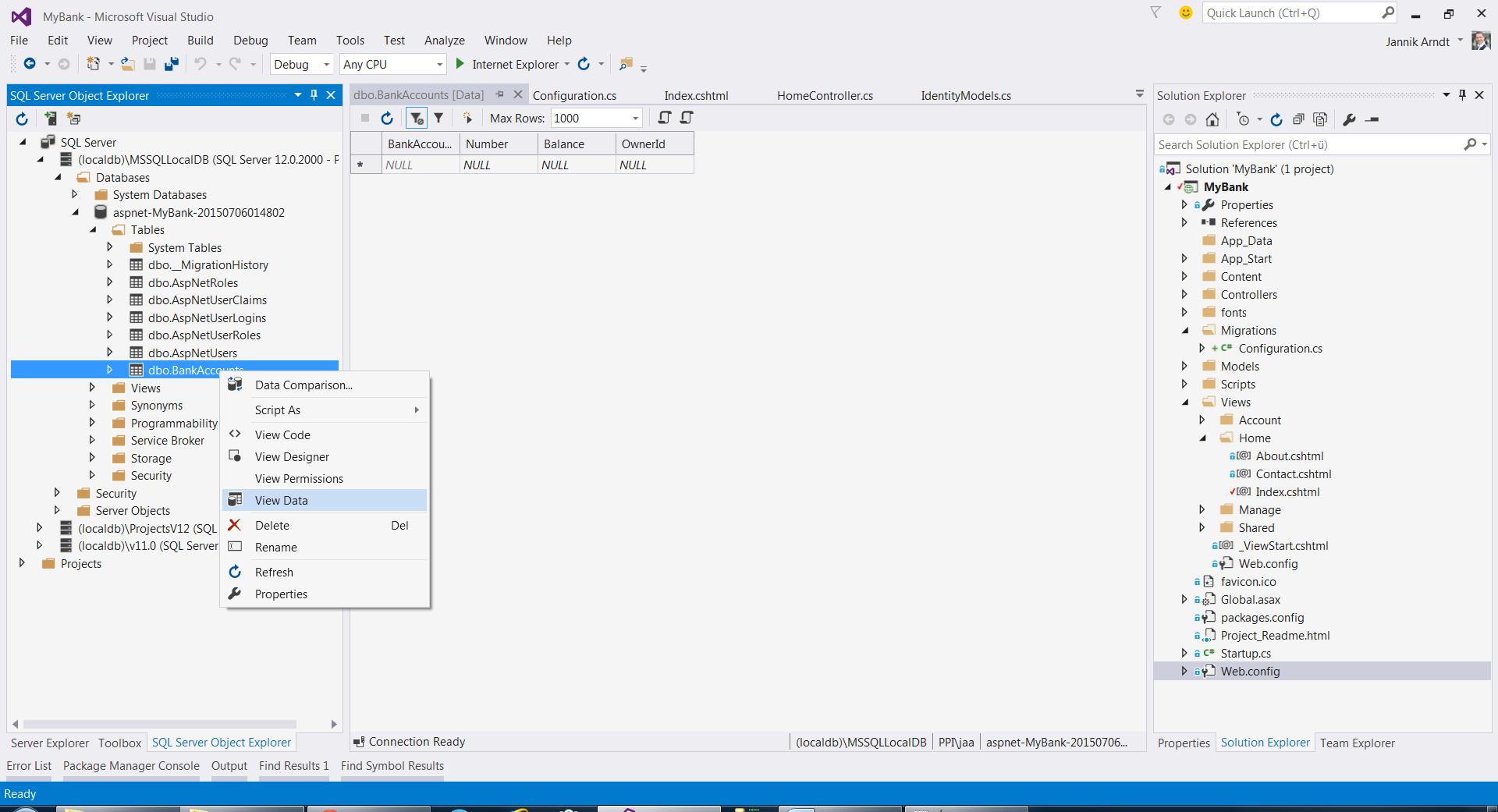Switch to Server Explorer tab
This screenshot has height=812, width=1498.
tap(50, 743)
